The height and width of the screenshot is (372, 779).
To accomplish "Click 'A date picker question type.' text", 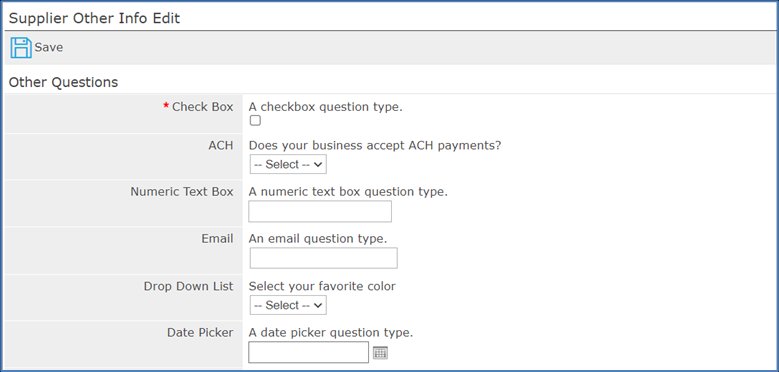I will 330,332.
